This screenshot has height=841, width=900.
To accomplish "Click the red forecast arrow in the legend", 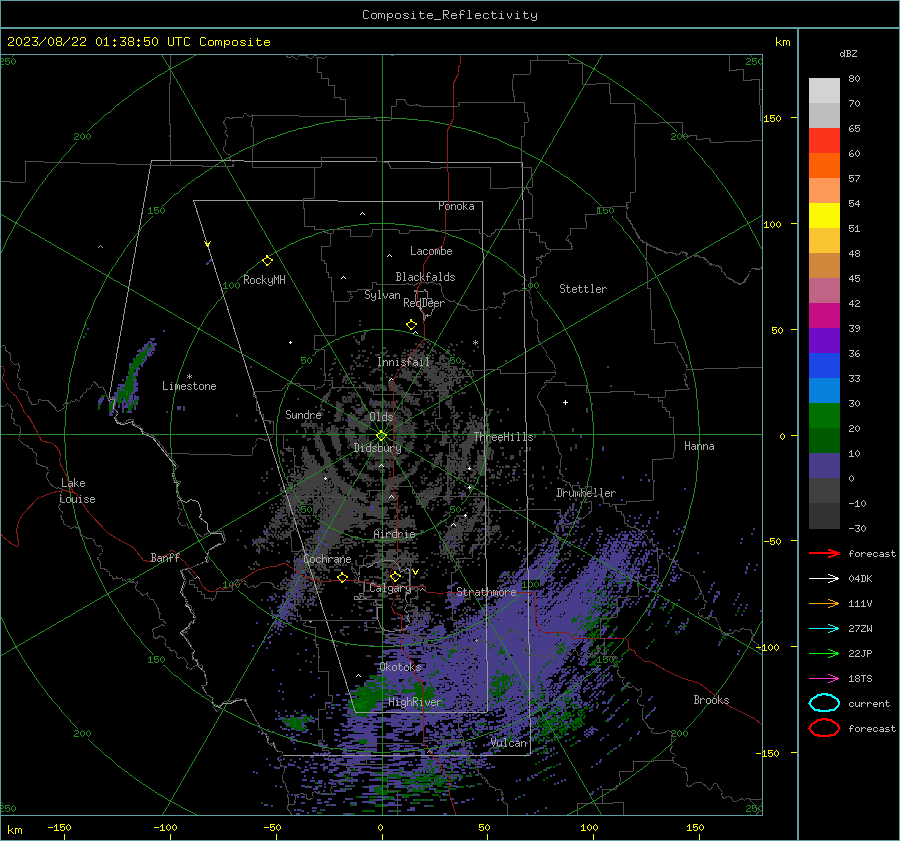I will tap(824, 553).
